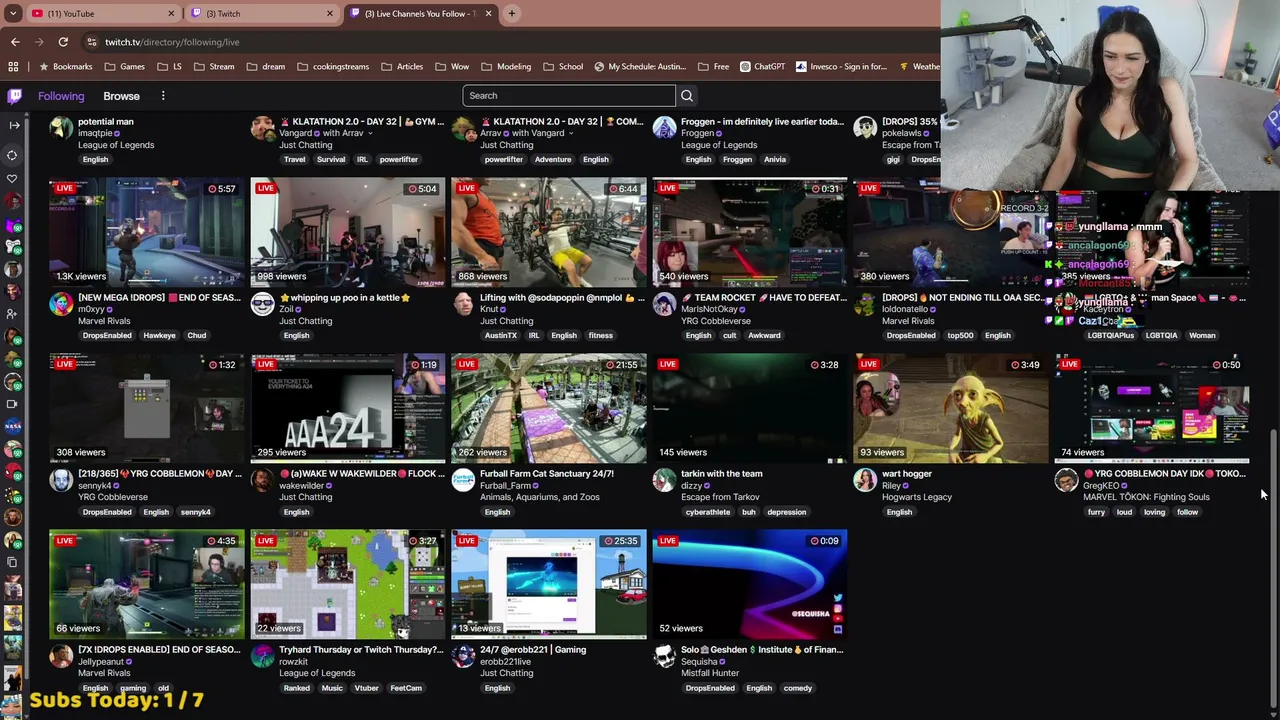Open the Hogwarts Legacy category link
1280x720 pixels.
point(917,497)
